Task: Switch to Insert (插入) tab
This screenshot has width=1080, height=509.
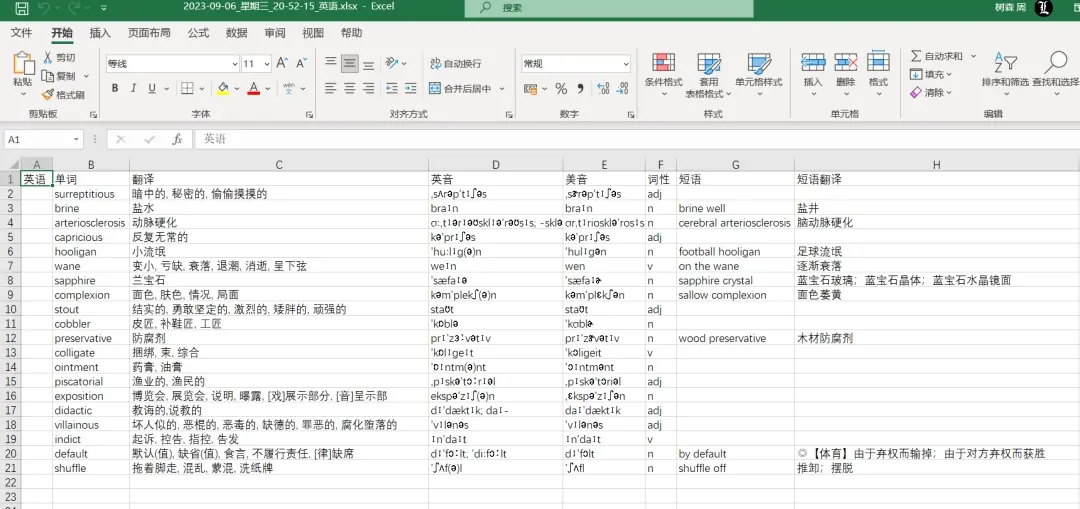Action: tap(101, 32)
